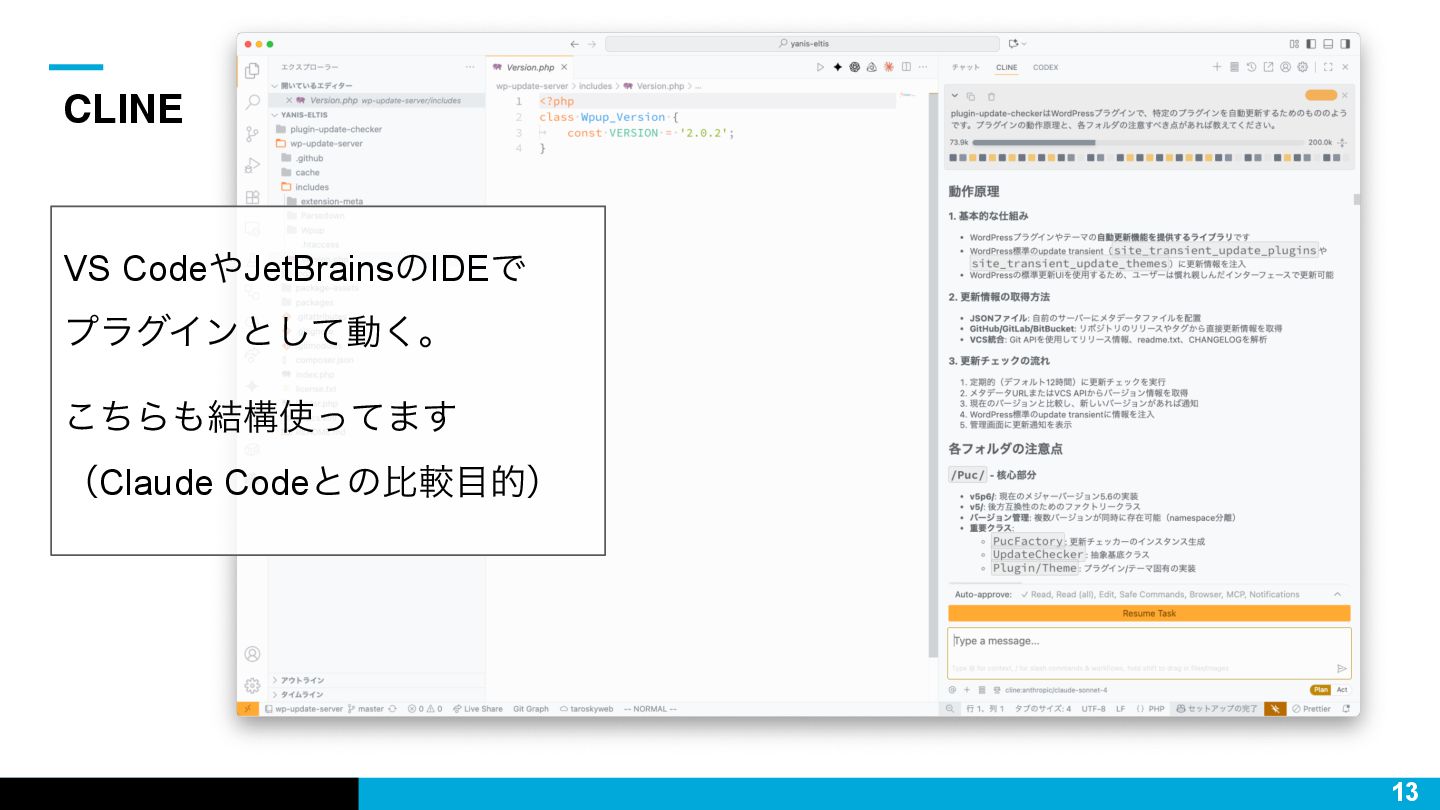Open the Explorer icon in activity bar
Viewport: 1440px width, 810px height.
252,71
